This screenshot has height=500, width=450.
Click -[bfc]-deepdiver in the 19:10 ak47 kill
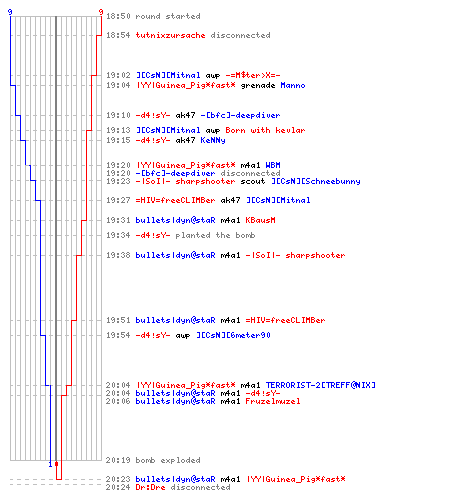[x=240, y=115]
